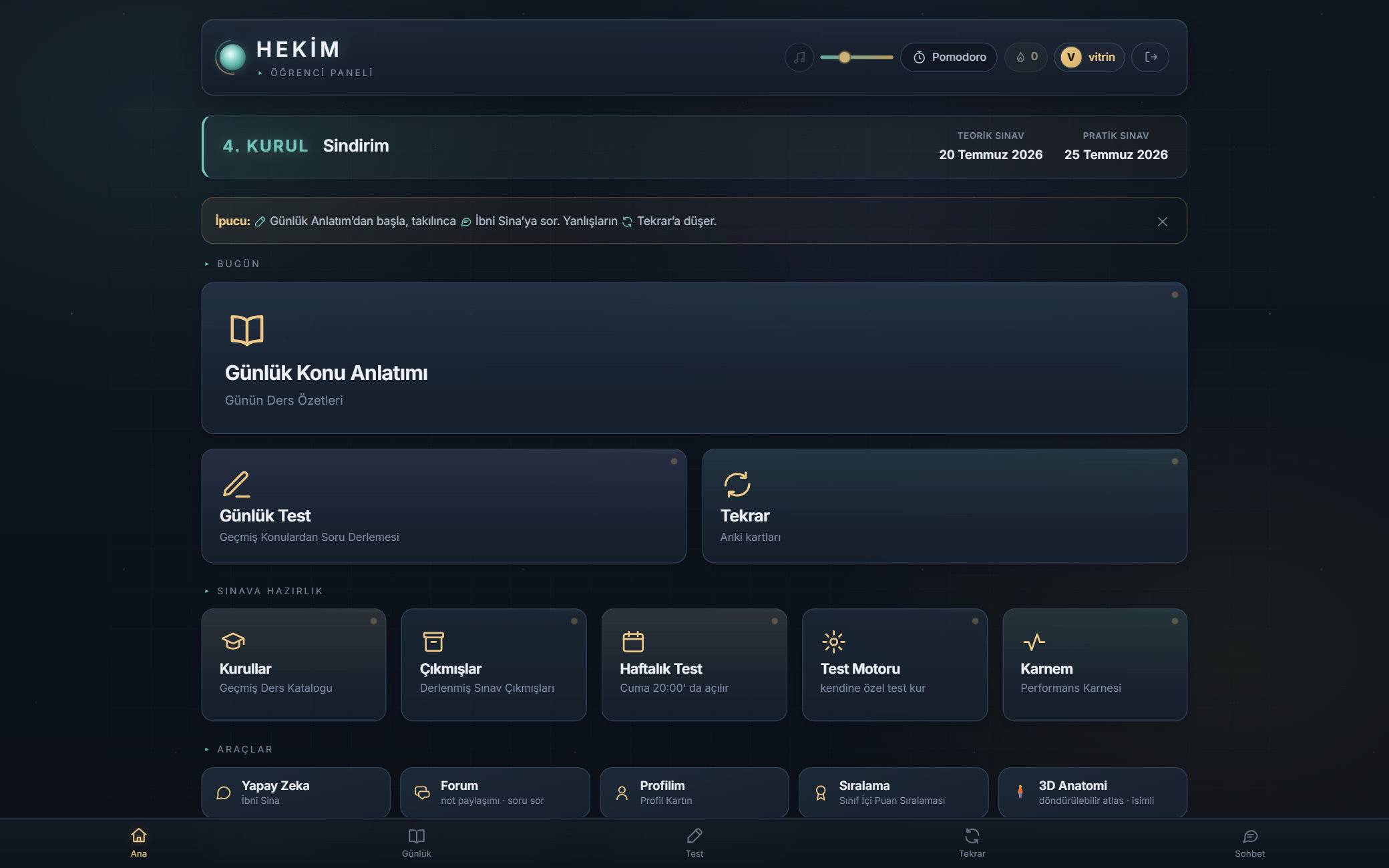Click the 4. Kurul Sindirim banner
This screenshot has width=1389, height=868.
(694, 147)
